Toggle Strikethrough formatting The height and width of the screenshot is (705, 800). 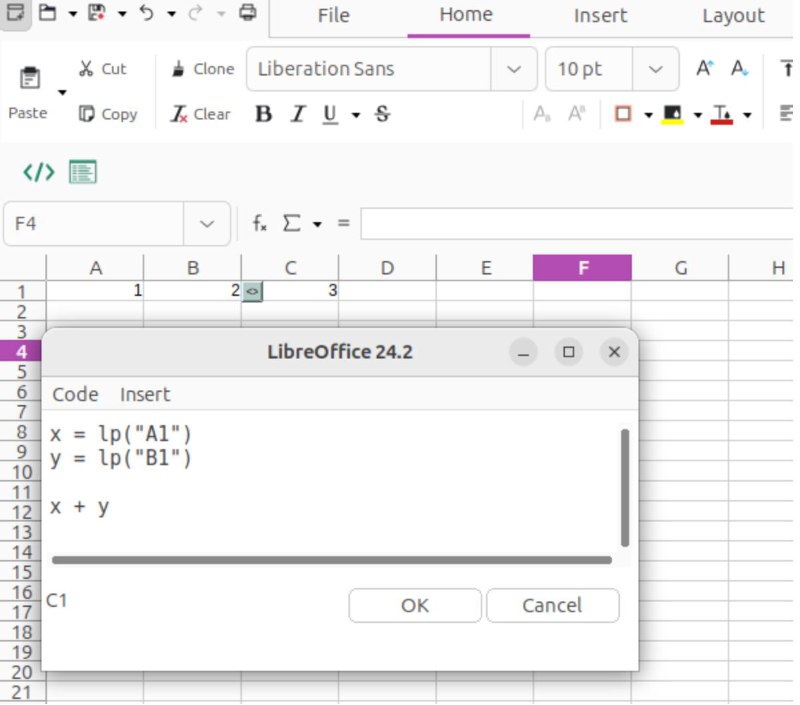tap(382, 114)
